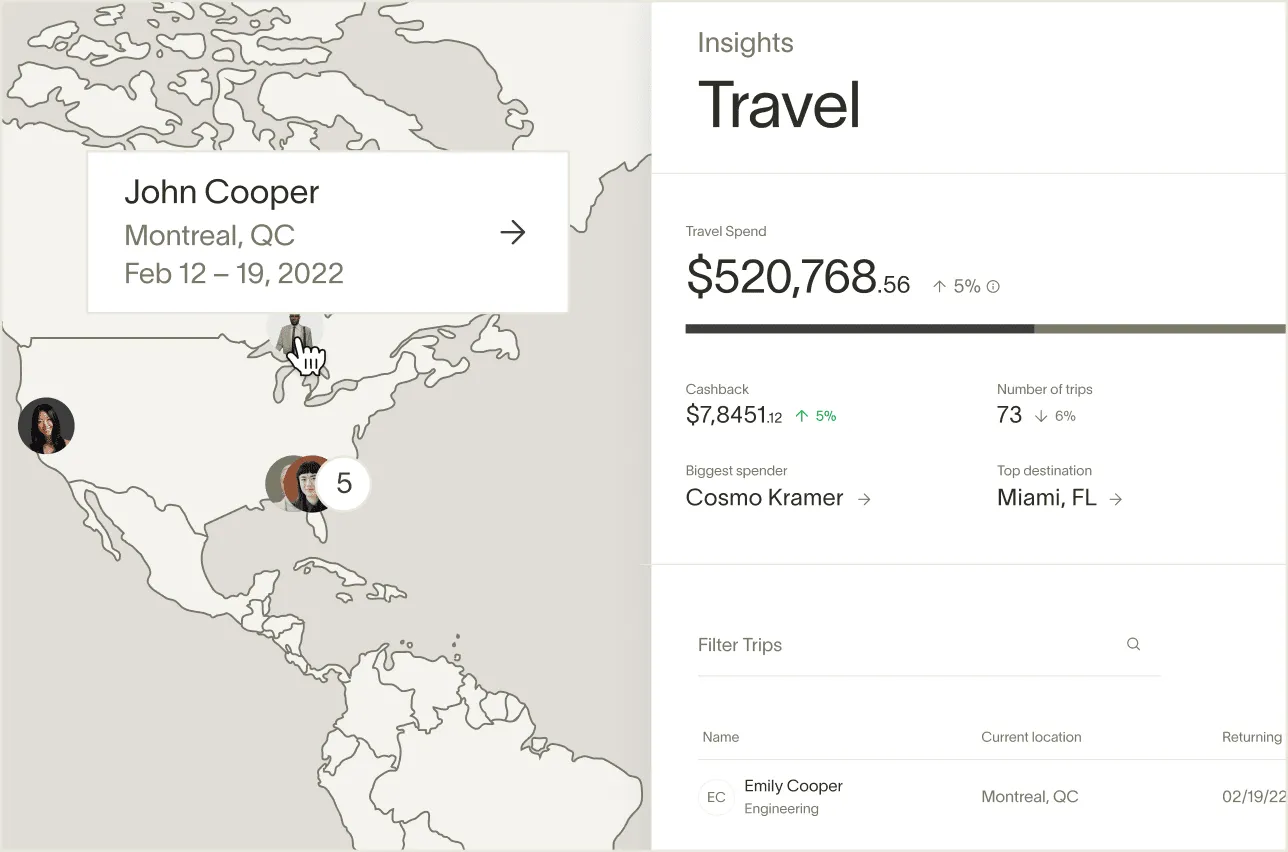The width and height of the screenshot is (1288, 852).
Task: Click the arrow on John Cooper card
Action: pos(513,233)
